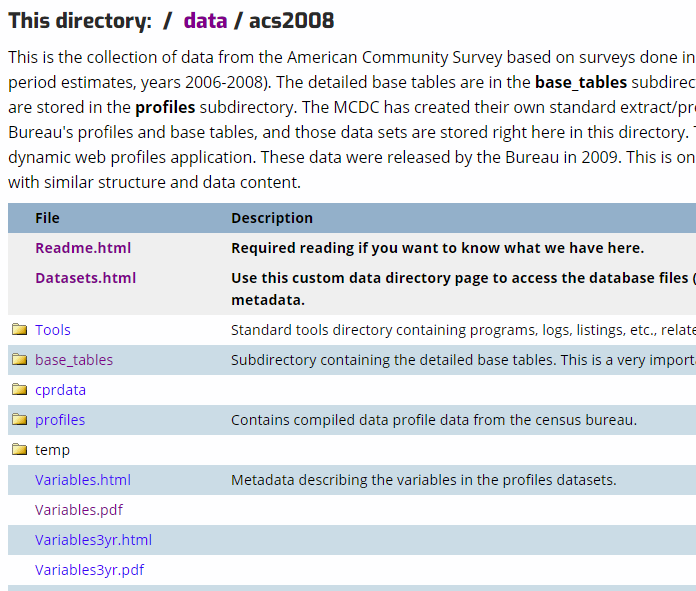Open the Variables3yr.html file link
Image resolution: width=696 pixels, height=591 pixels.
click(93, 540)
